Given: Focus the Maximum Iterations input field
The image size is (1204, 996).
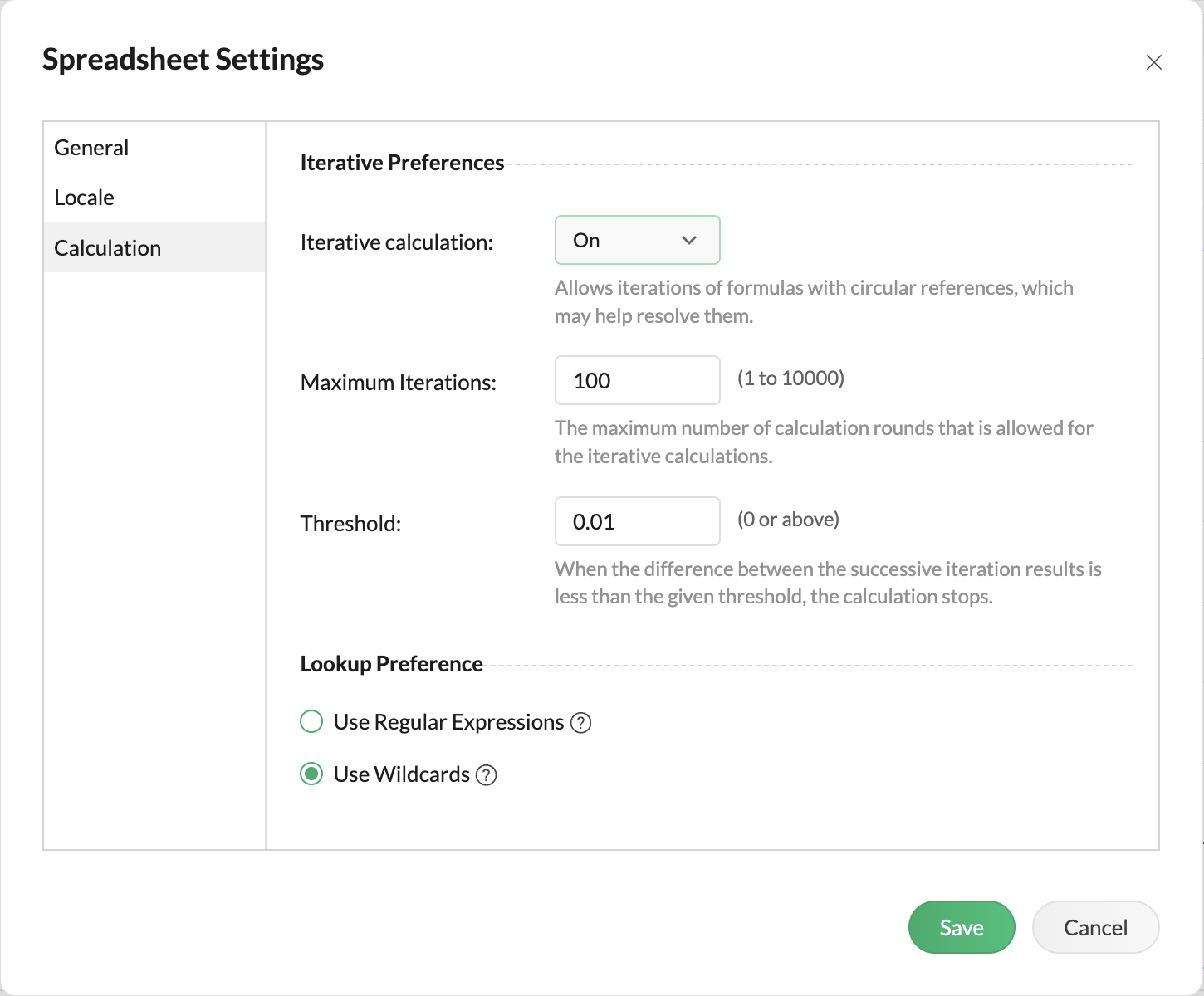Looking at the screenshot, I should (637, 381).
